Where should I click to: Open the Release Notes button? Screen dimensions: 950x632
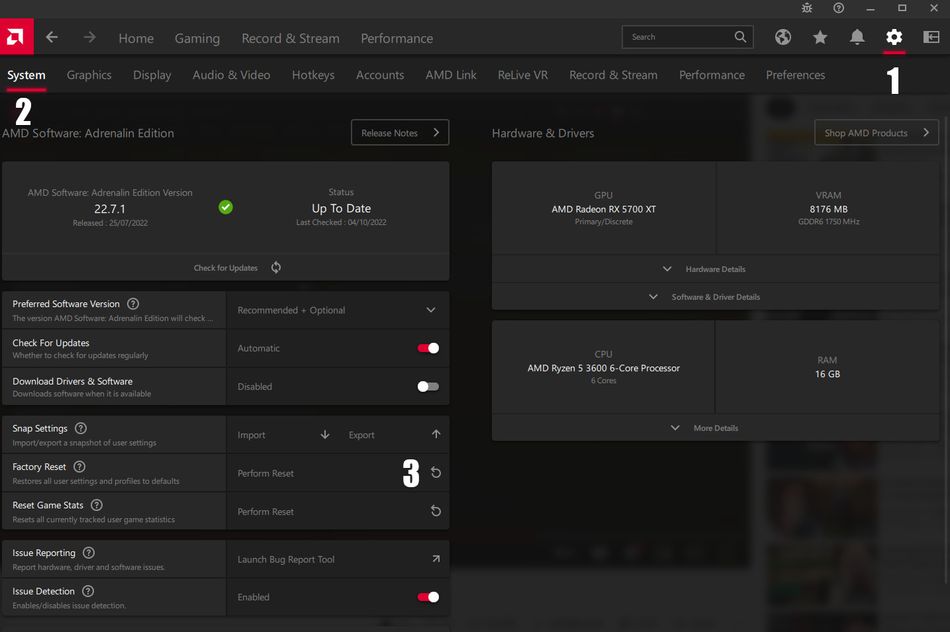(400, 133)
